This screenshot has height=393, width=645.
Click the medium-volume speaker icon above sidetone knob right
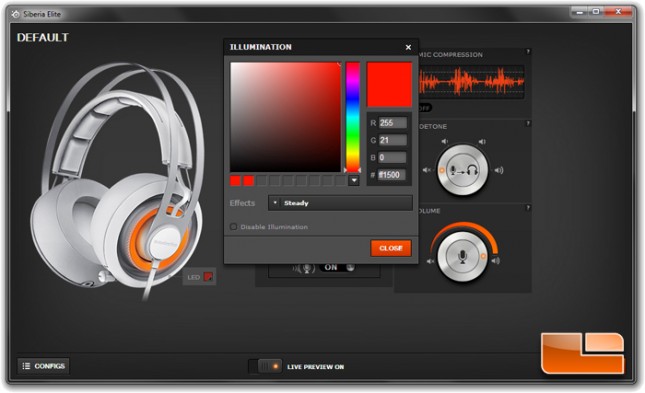pos(482,141)
